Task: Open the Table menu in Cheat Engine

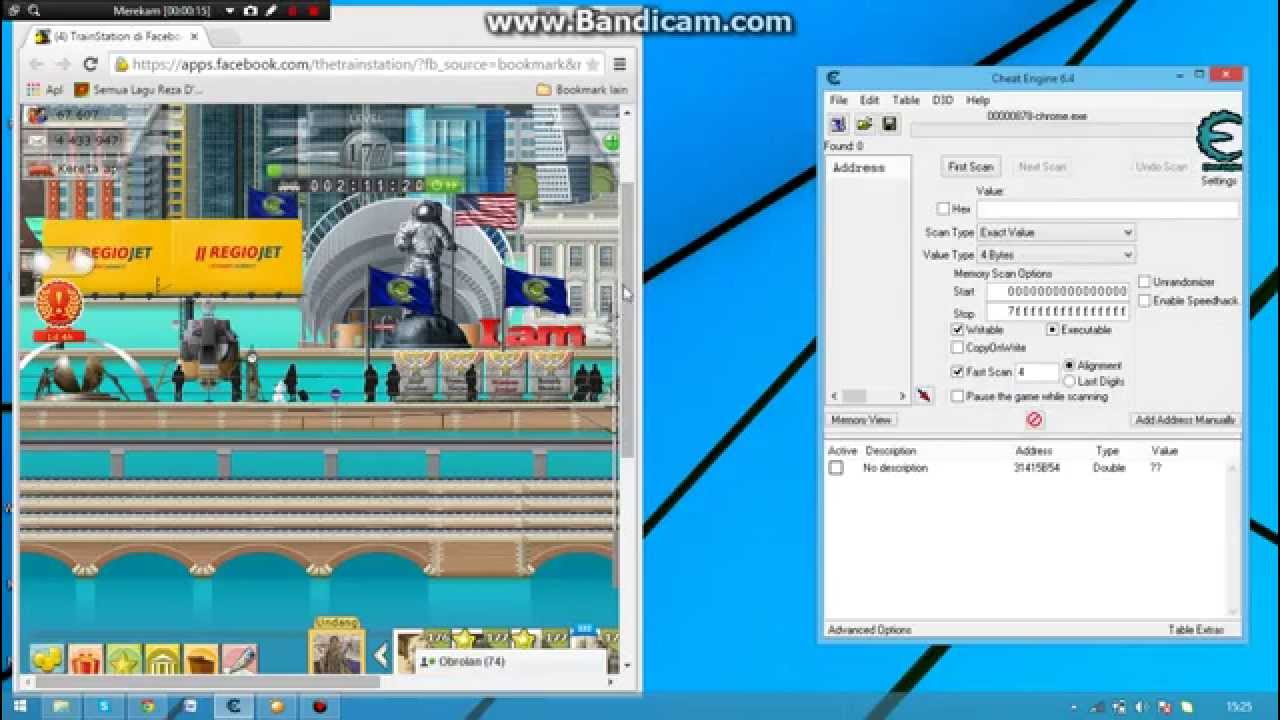Action: click(906, 100)
